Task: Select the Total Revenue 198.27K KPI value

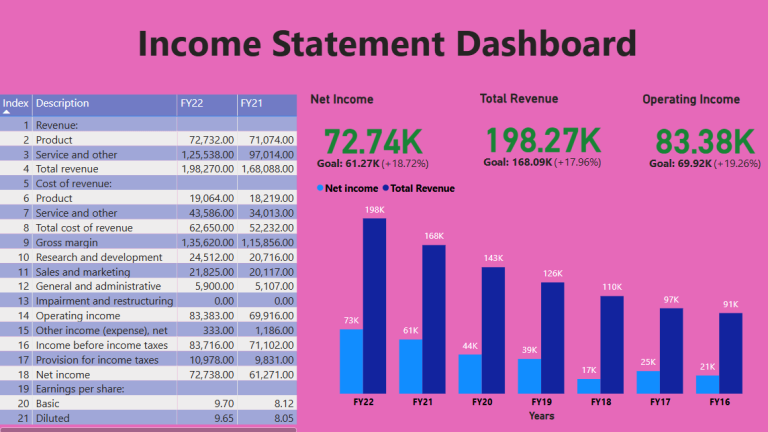Action: click(542, 142)
